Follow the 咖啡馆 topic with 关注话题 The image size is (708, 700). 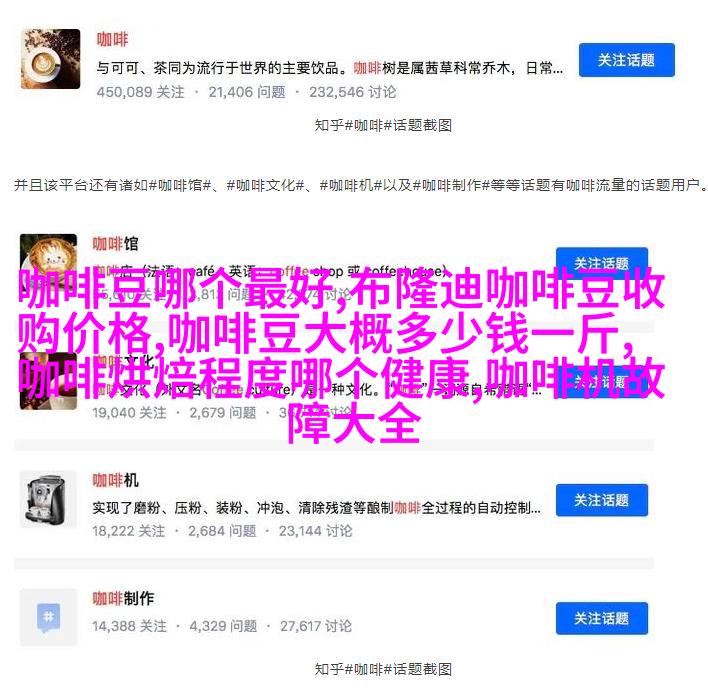point(601,260)
